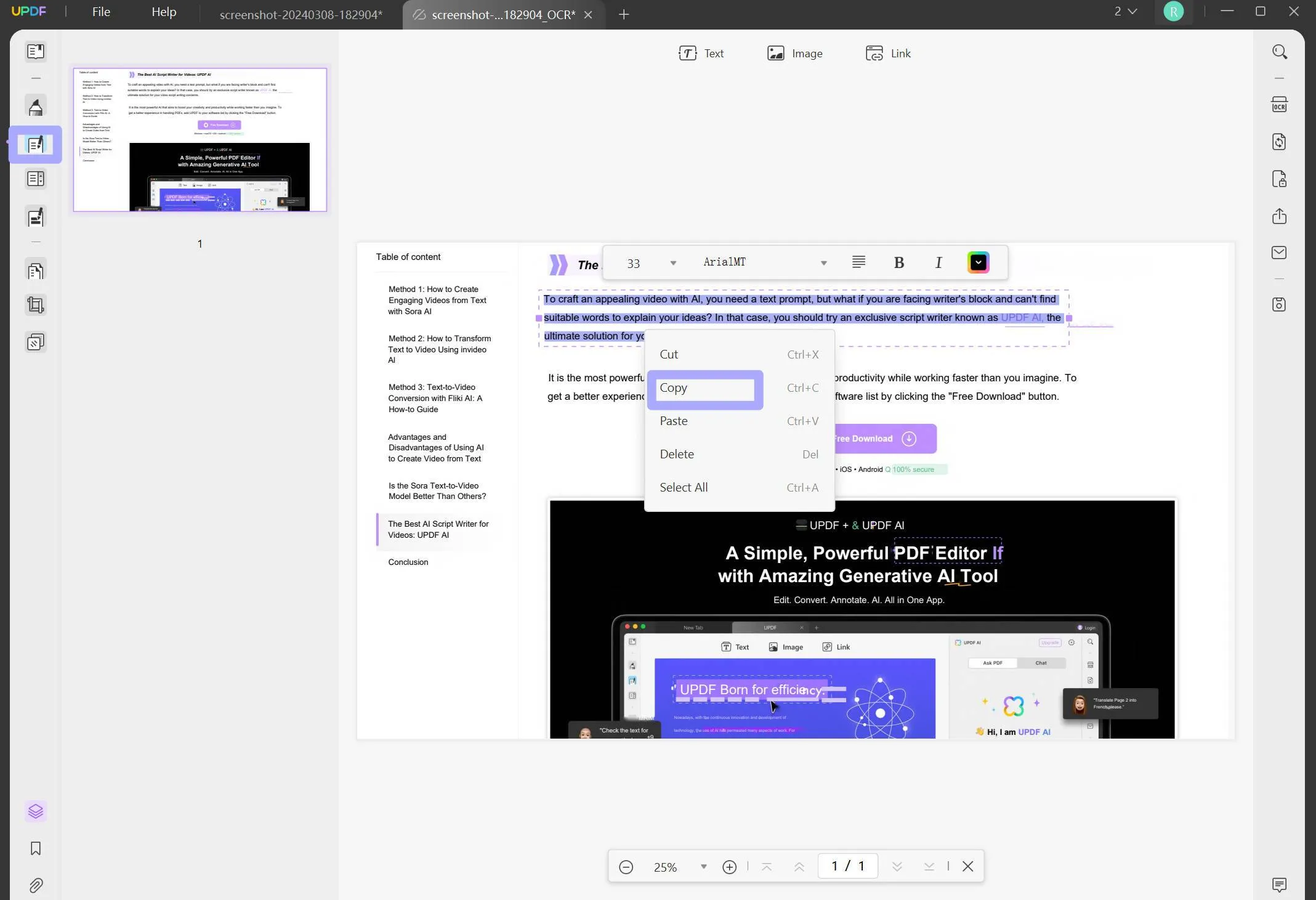Open the ArialMT font dropdown
This screenshot has height=900, width=1316.
[823, 264]
